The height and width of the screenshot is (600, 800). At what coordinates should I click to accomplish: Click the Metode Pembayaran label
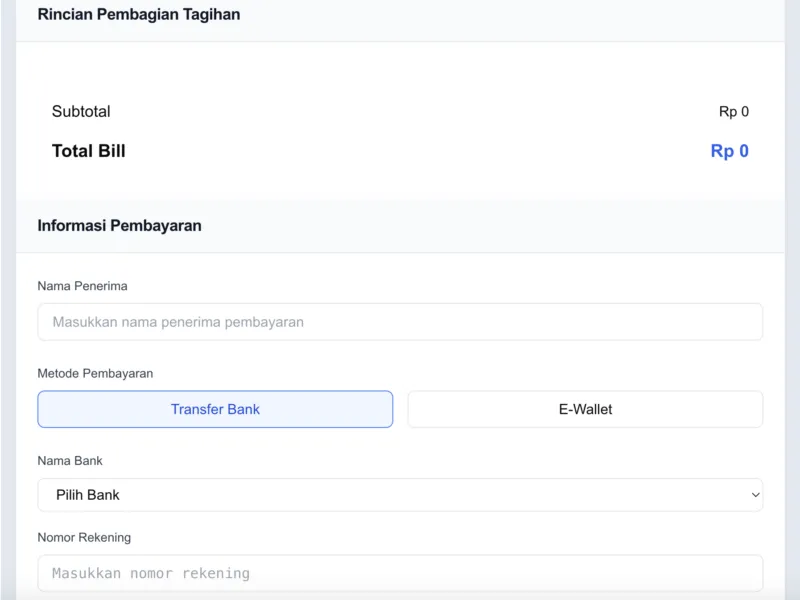95,373
